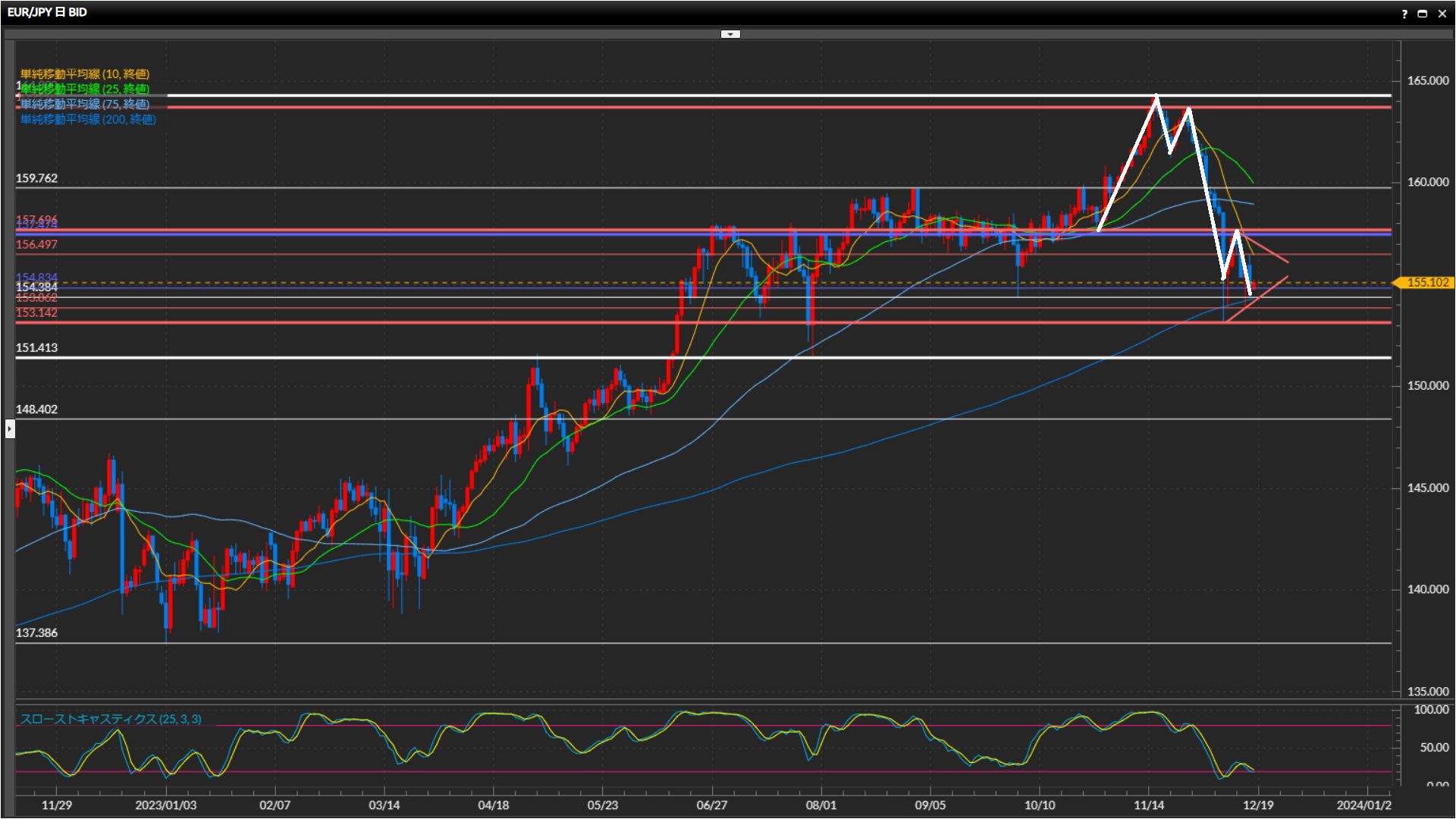This screenshot has height=819, width=1456.
Task: Expand the top toolbar dropdown arrow
Action: (730, 34)
